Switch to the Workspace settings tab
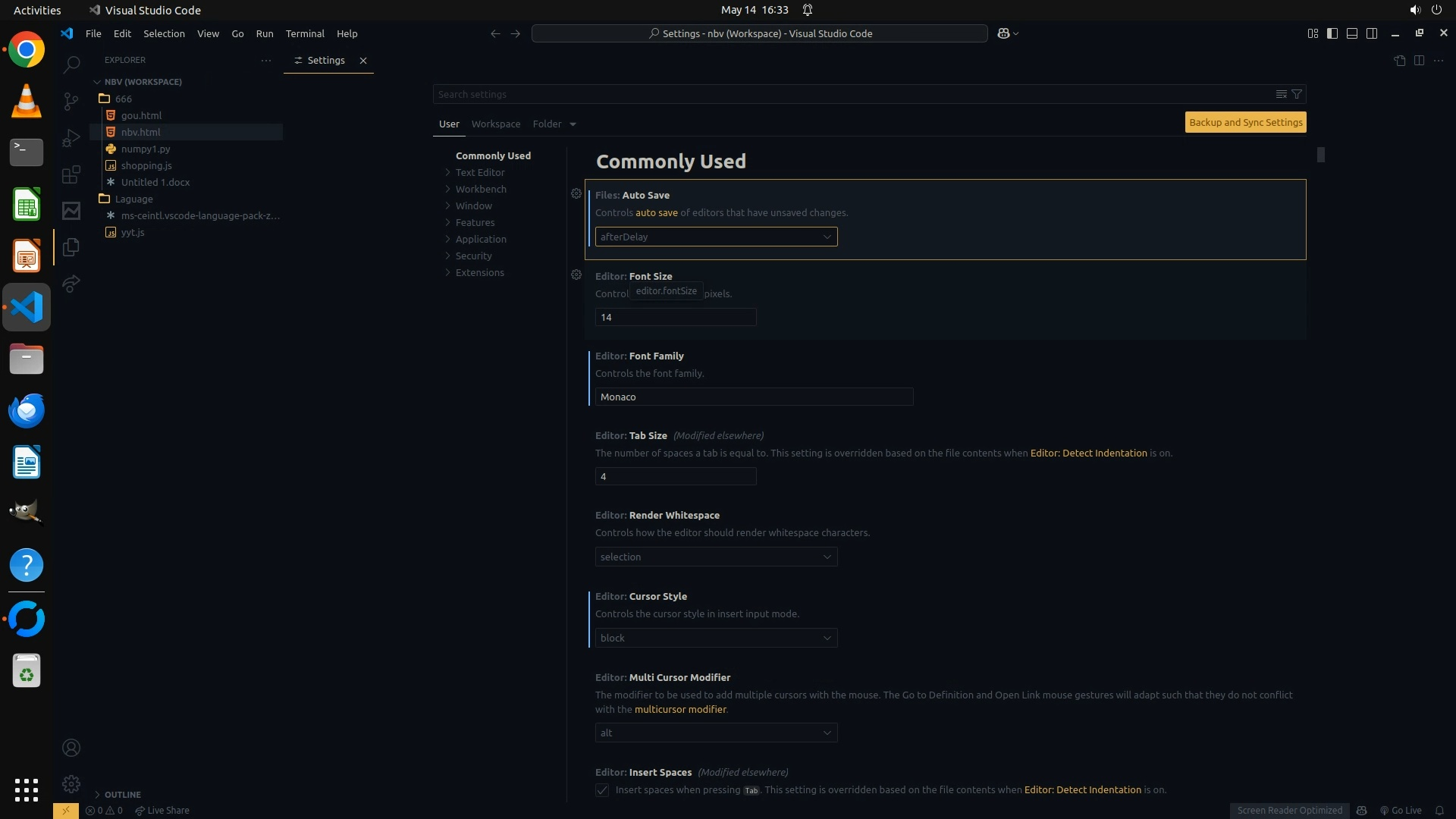This screenshot has width=1456, height=819. click(495, 124)
